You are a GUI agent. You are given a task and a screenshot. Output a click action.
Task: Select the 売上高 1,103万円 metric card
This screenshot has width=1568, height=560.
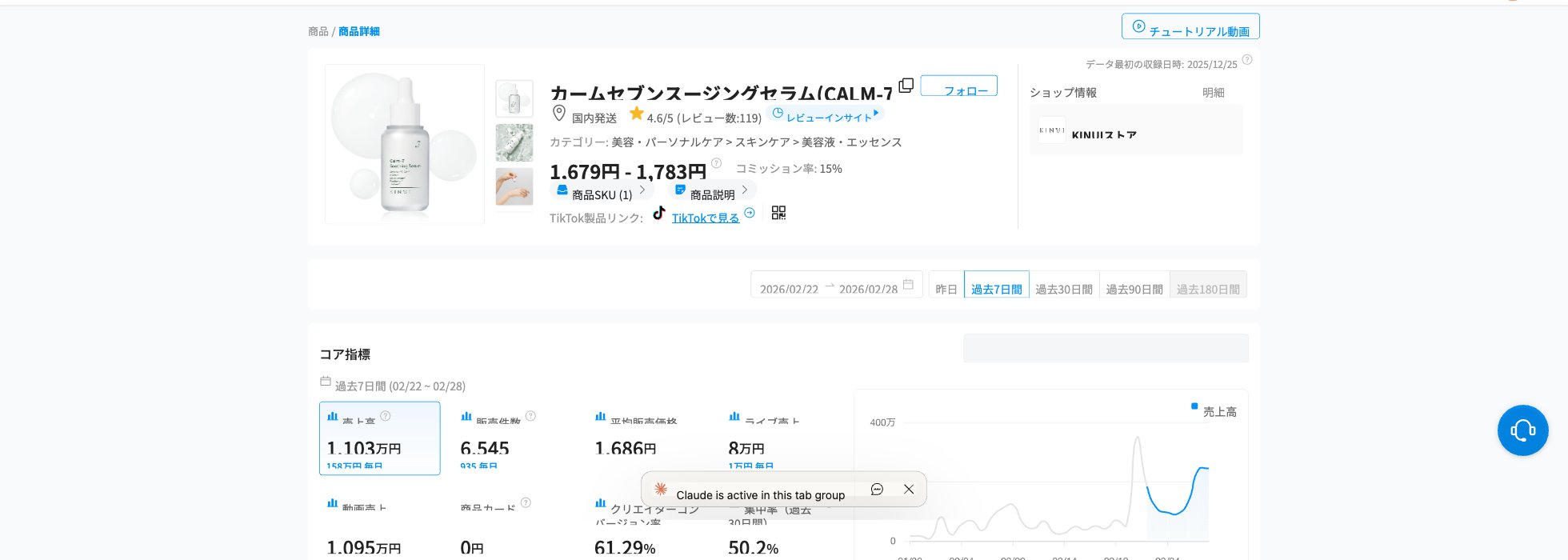380,438
